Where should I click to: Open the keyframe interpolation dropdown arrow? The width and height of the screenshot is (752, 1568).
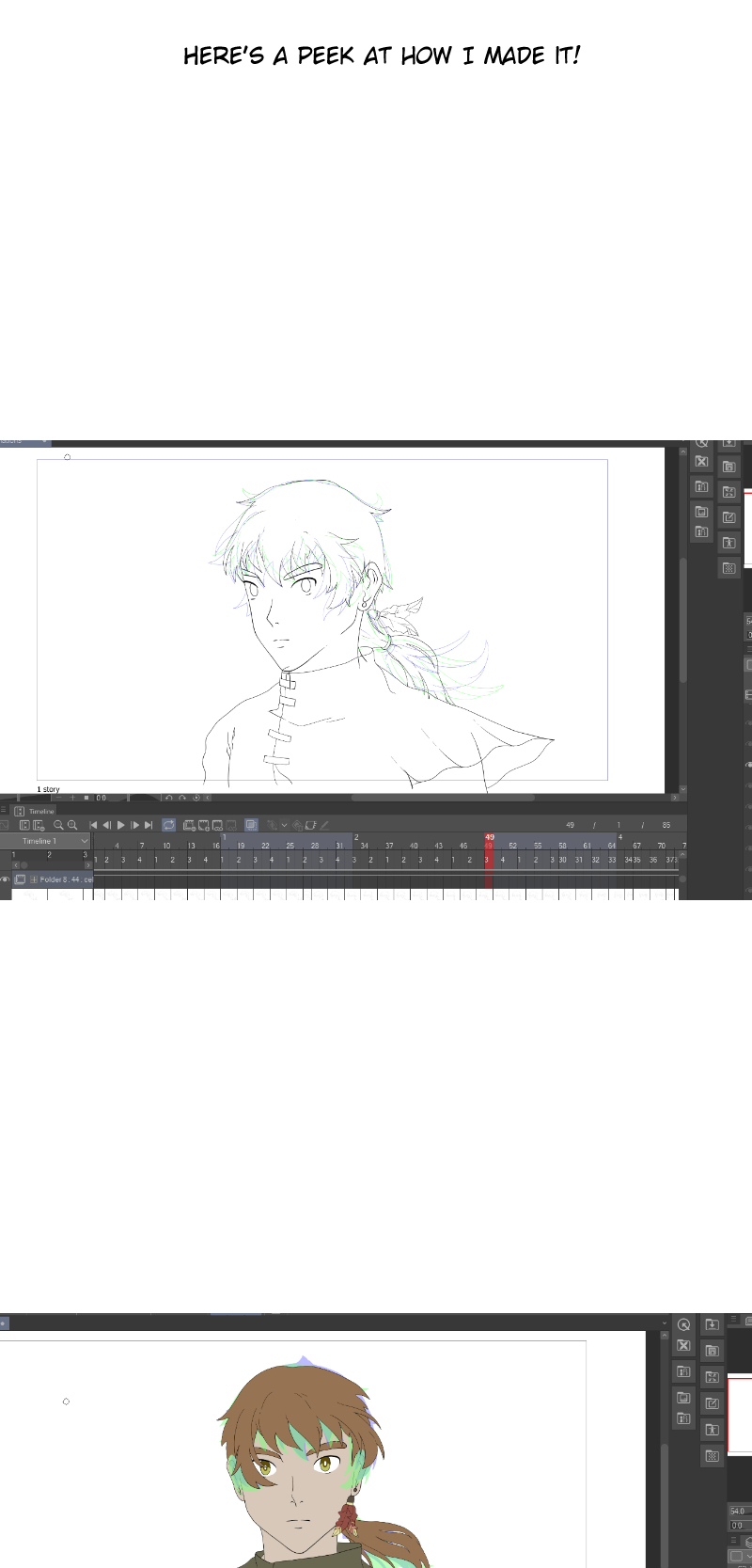284,825
